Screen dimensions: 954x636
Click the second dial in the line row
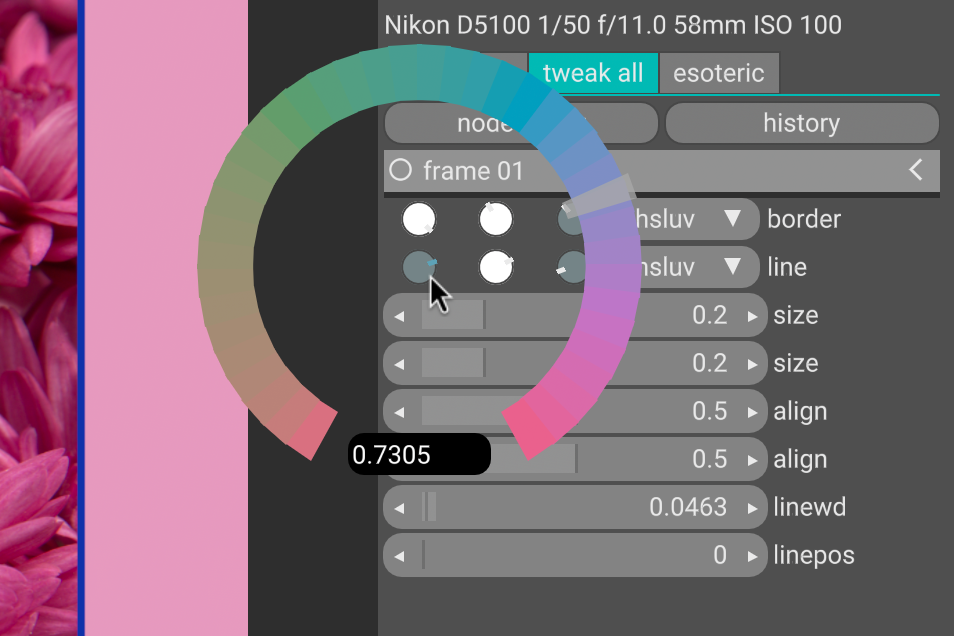click(x=496, y=267)
